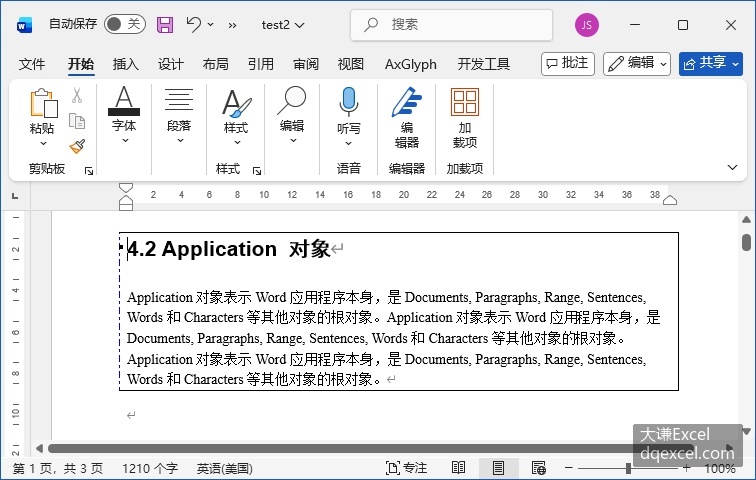This screenshot has height=480, width=756.
Task: Switch to read mode view icon
Action: 459,468
